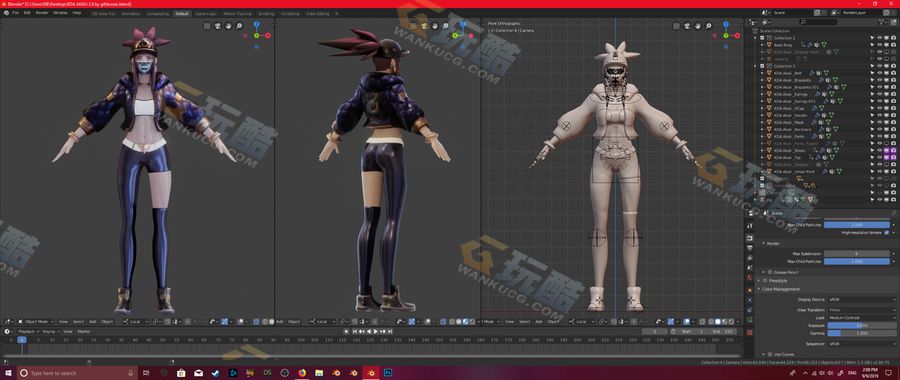The height and width of the screenshot is (380, 900).
Task: Switch to the Animation workspace tab
Action: click(131, 13)
